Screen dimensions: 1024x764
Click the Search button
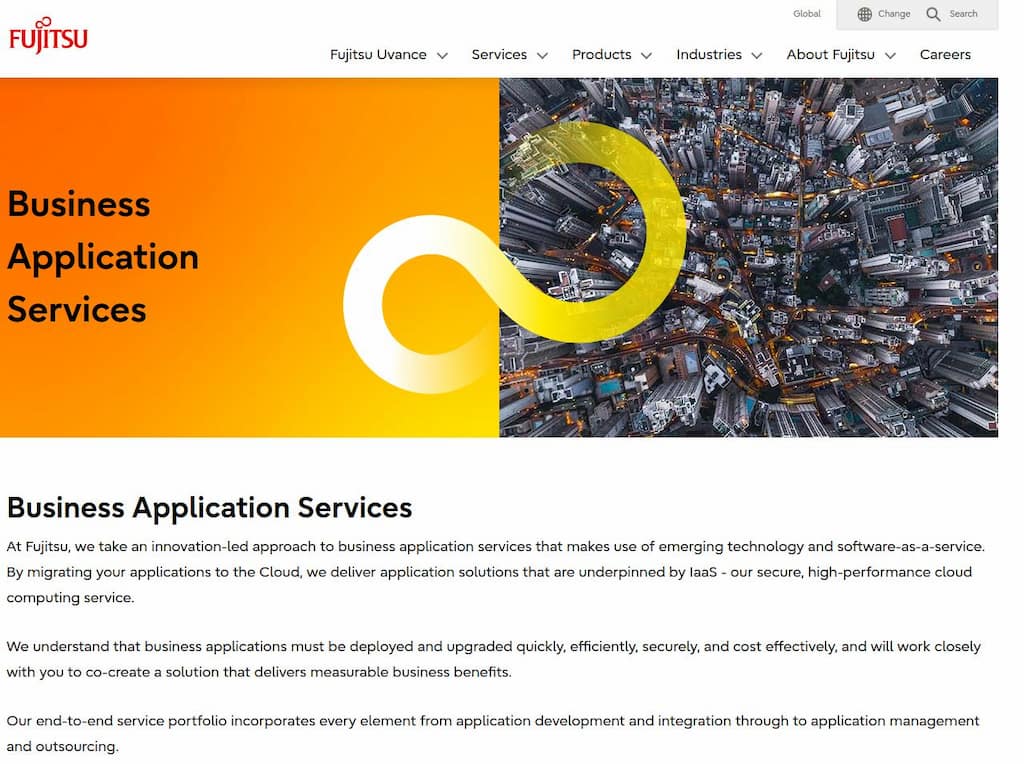click(951, 14)
